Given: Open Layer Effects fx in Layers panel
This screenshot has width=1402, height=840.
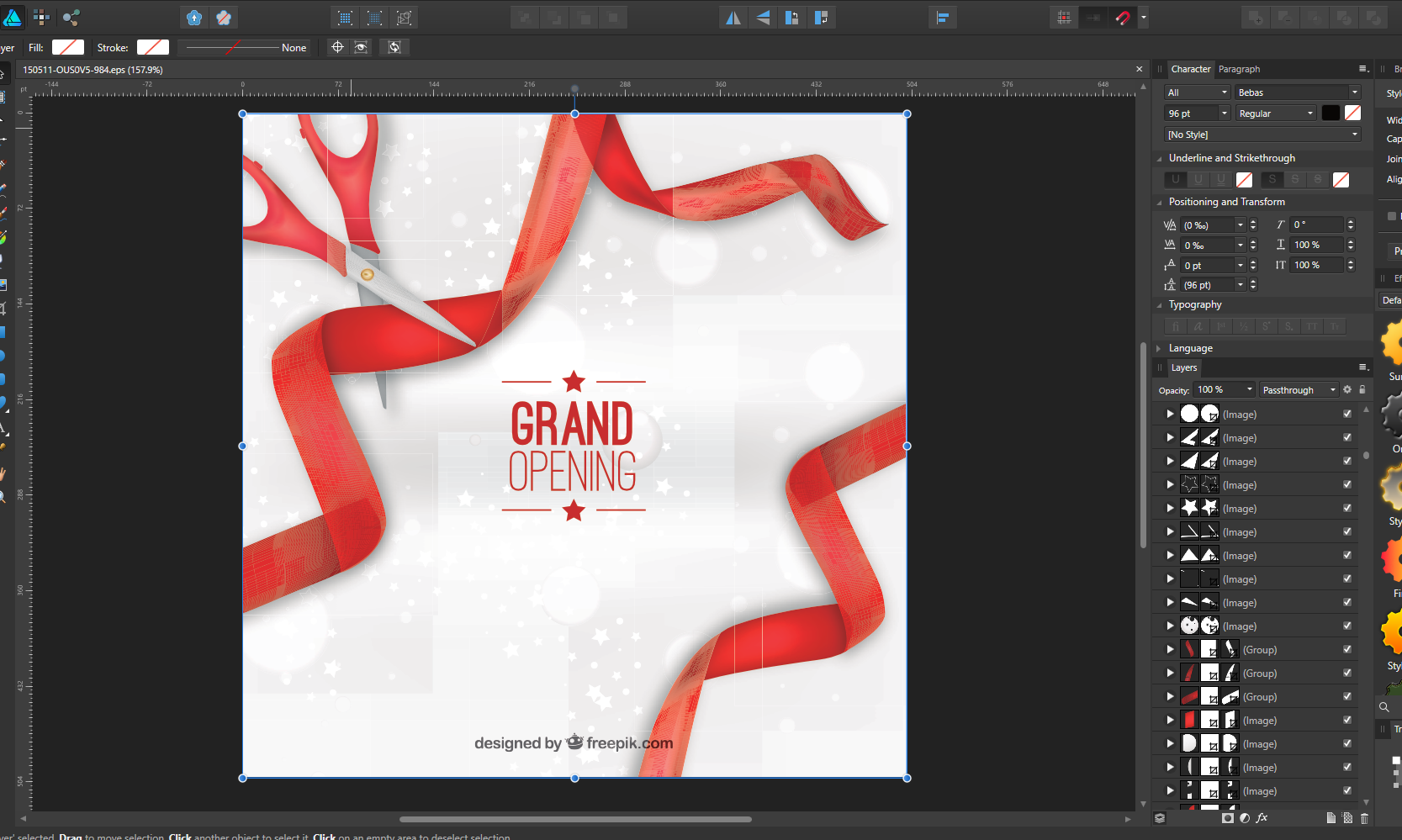Looking at the screenshot, I should 1262,817.
